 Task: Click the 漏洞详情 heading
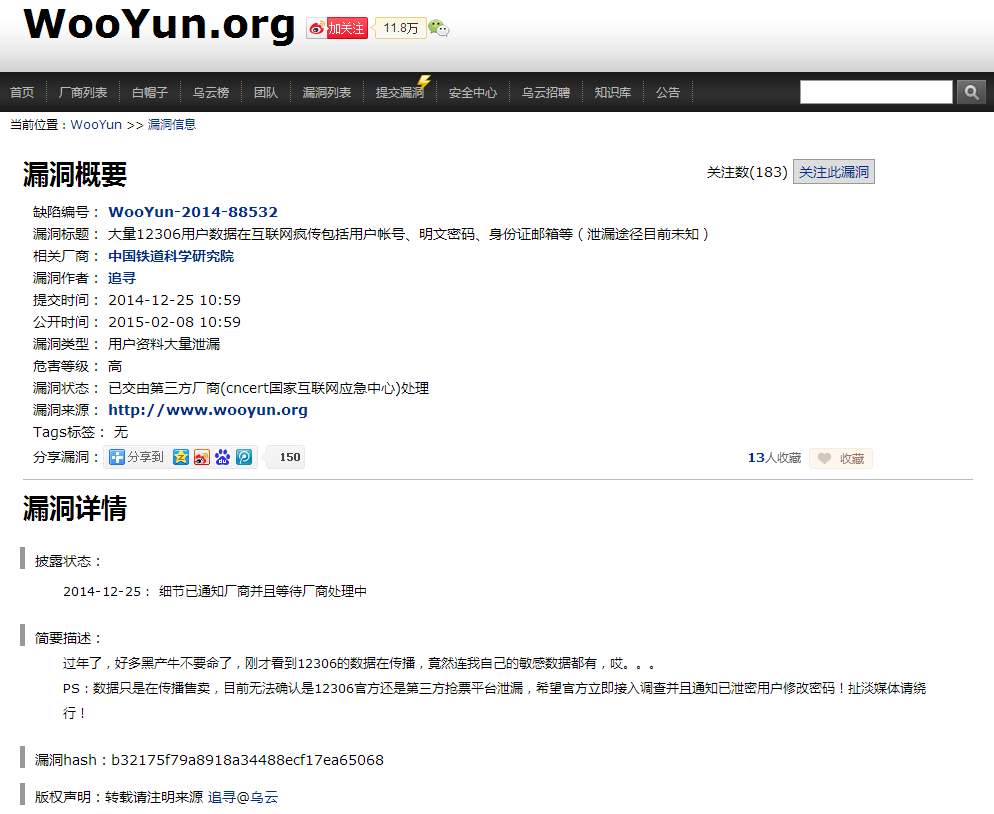[75, 508]
